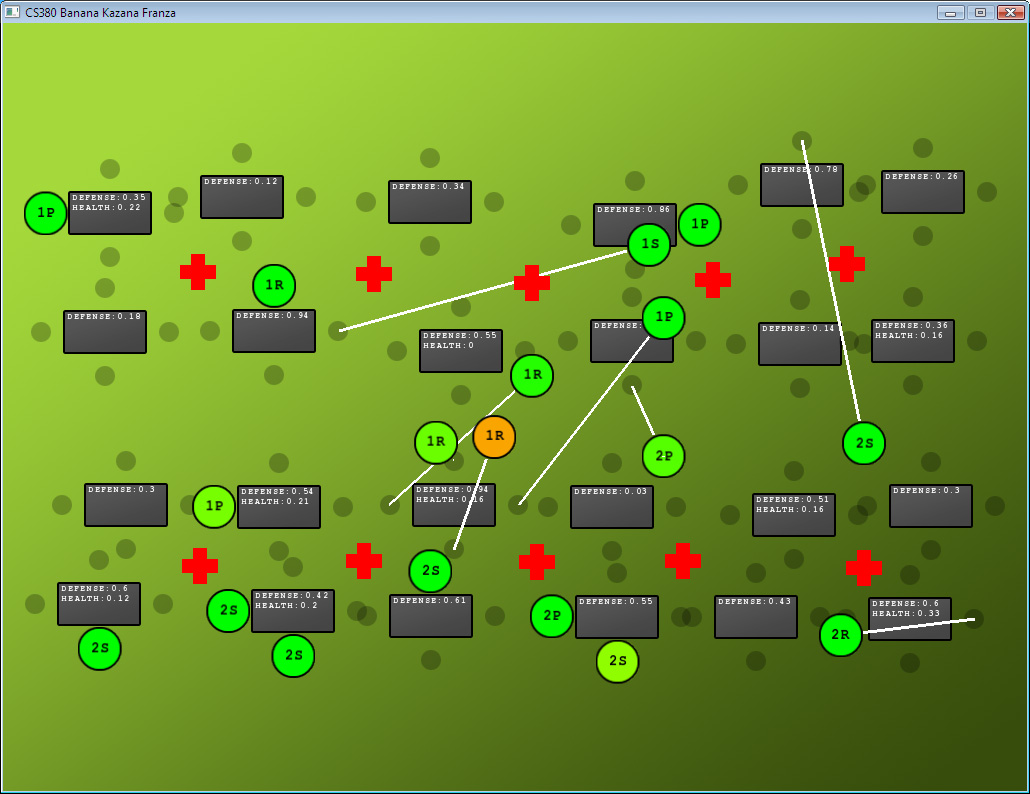The height and width of the screenshot is (794, 1030).
Task: Select the DEFENSE:0.61 bunker
Action: (x=431, y=616)
